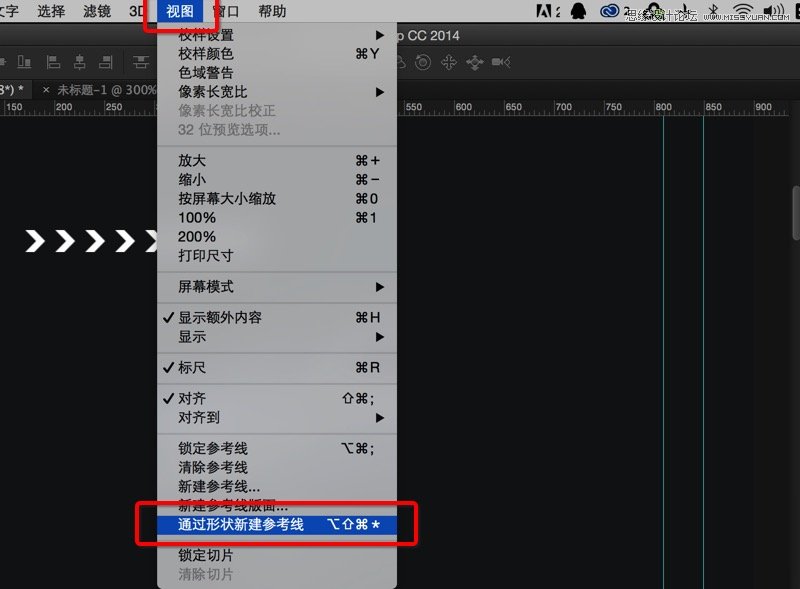The height and width of the screenshot is (589, 800).
Task: Open the 窗口 menu
Action: click(224, 11)
